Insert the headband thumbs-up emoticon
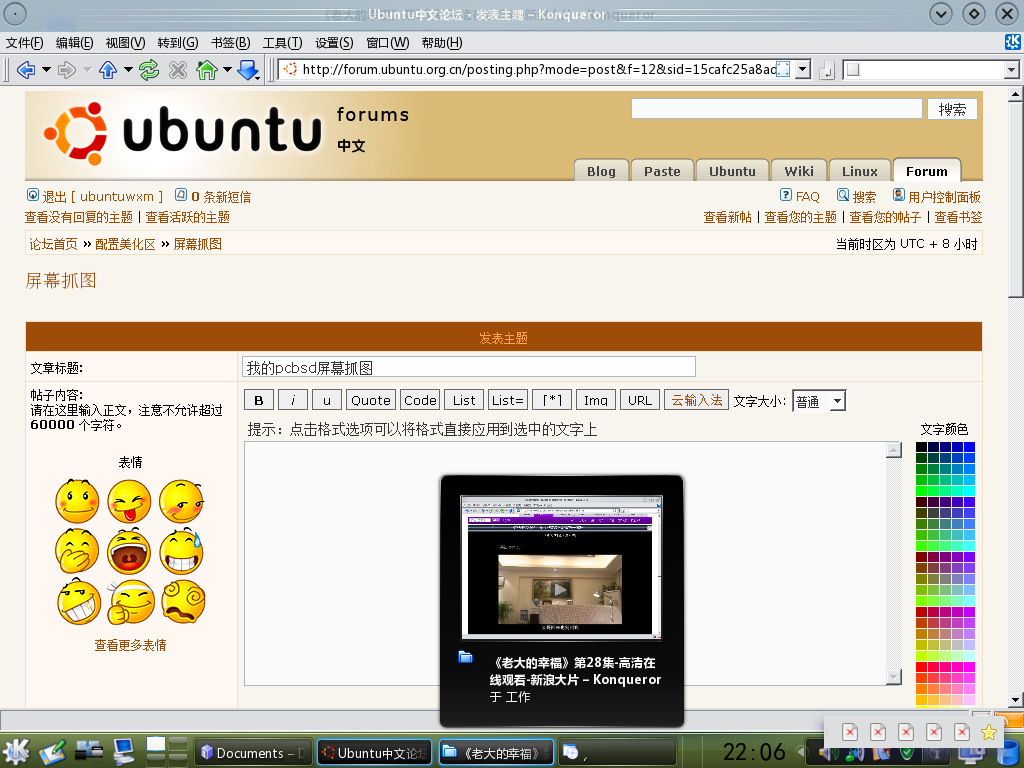Screen dimensions: 1024x768 coord(131,601)
